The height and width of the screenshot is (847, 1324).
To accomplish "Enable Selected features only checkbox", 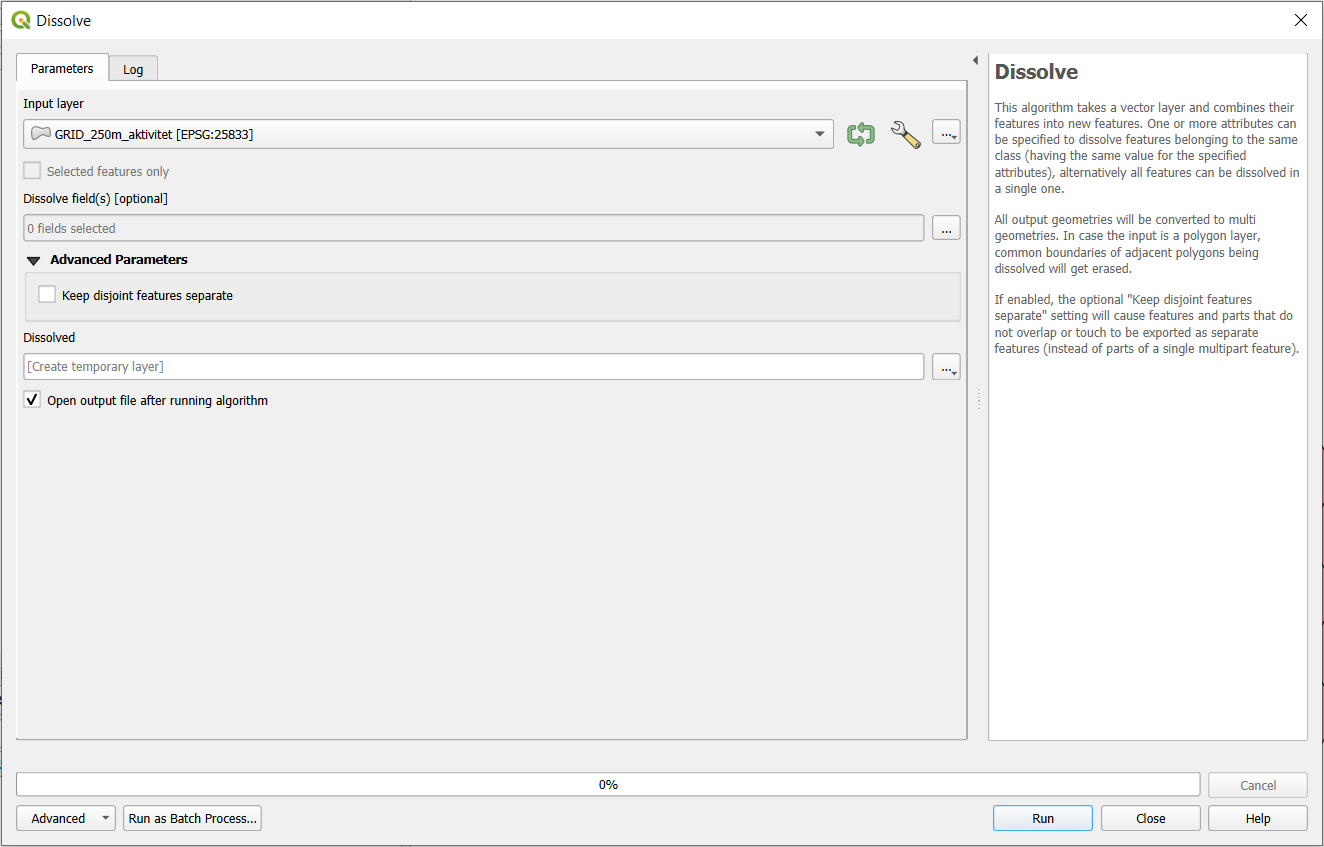I will [x=33, y=171].
